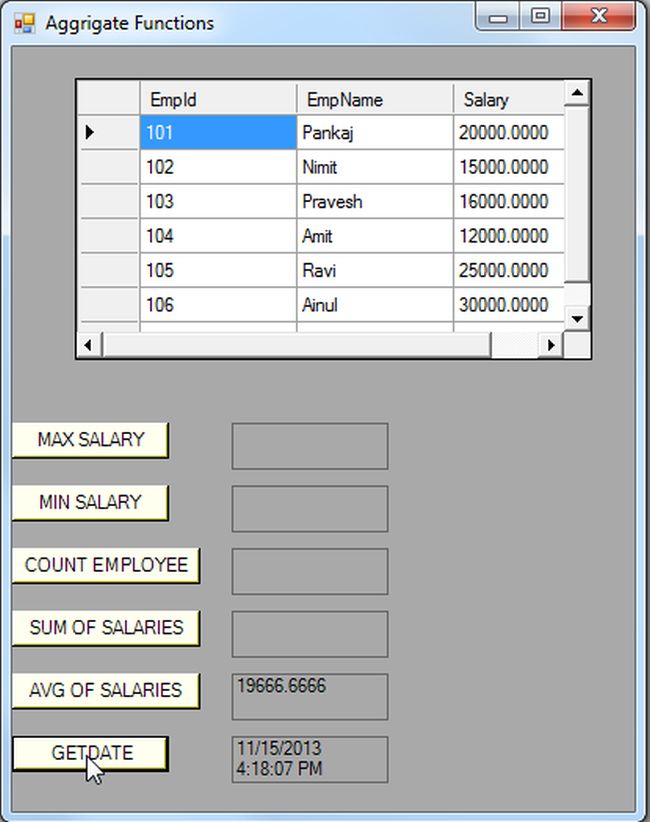Select the 11/15/2013 date result field

pos(310,760)
